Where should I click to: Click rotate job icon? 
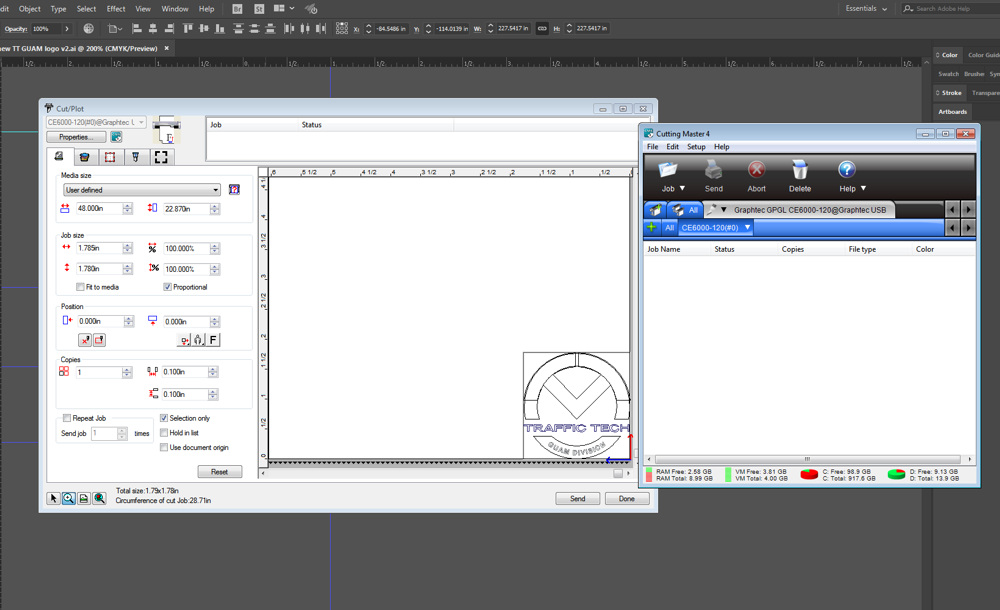tap(198, 340)
